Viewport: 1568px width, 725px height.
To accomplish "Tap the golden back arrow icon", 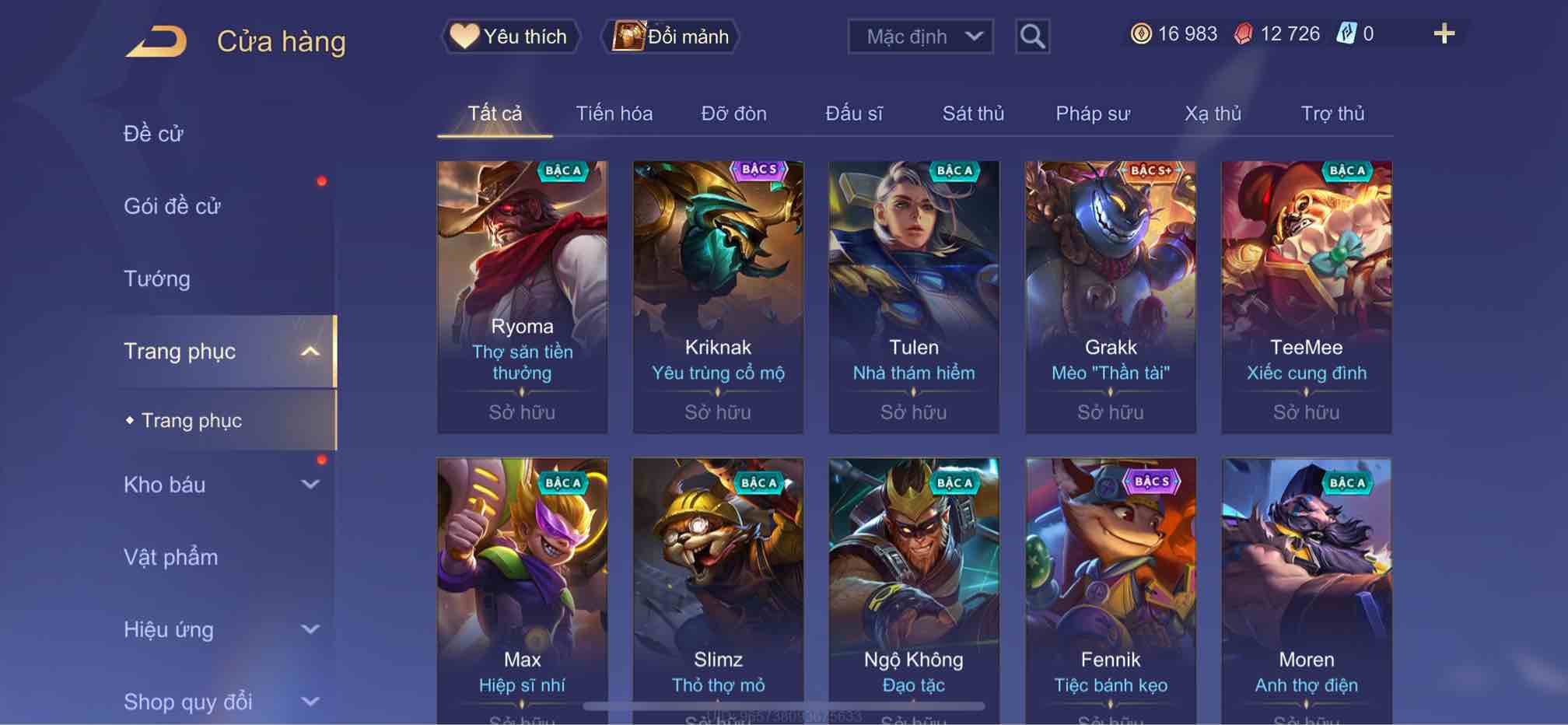I will pos(157,41).
